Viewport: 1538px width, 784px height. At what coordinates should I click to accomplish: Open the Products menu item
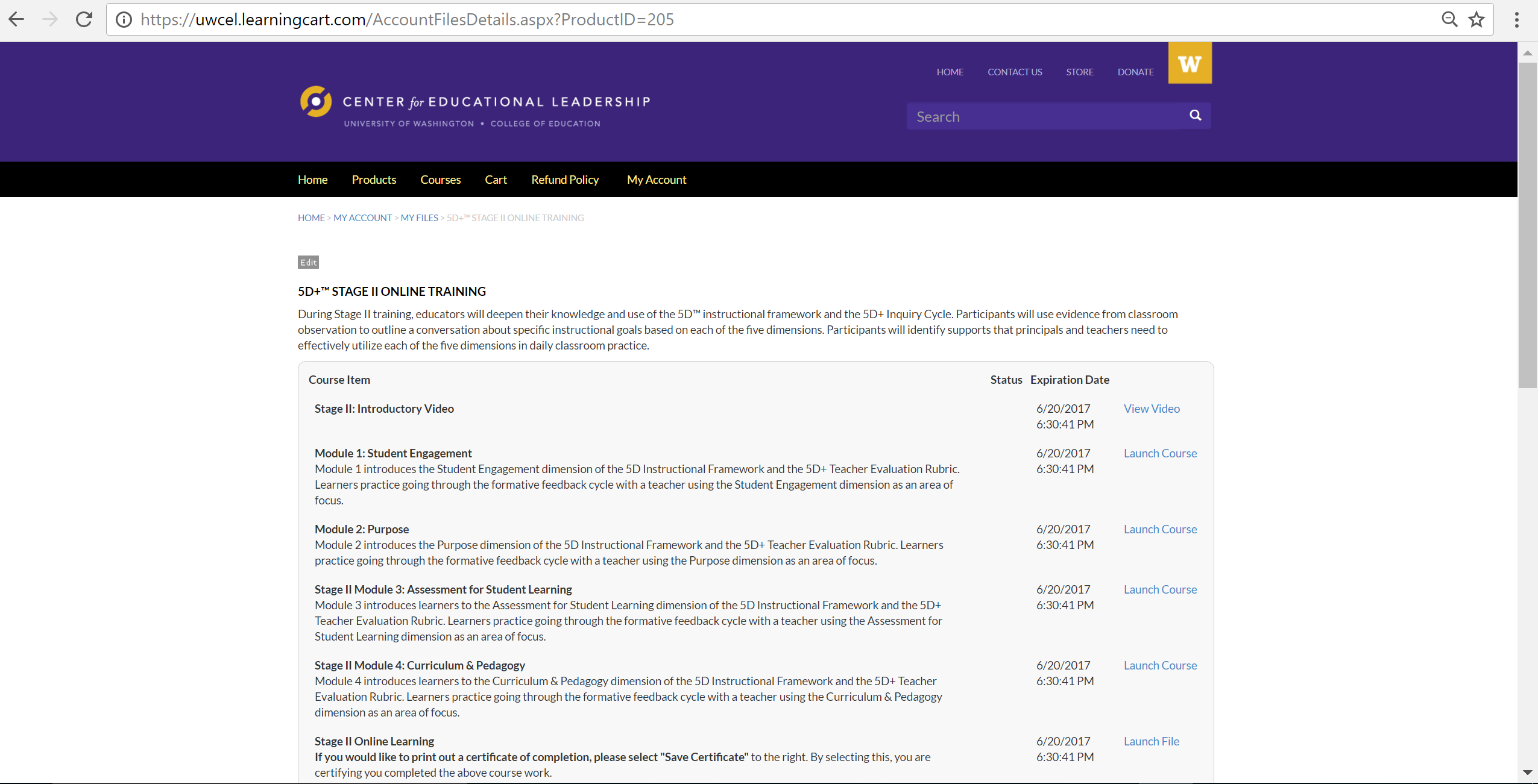coord(374,180)
